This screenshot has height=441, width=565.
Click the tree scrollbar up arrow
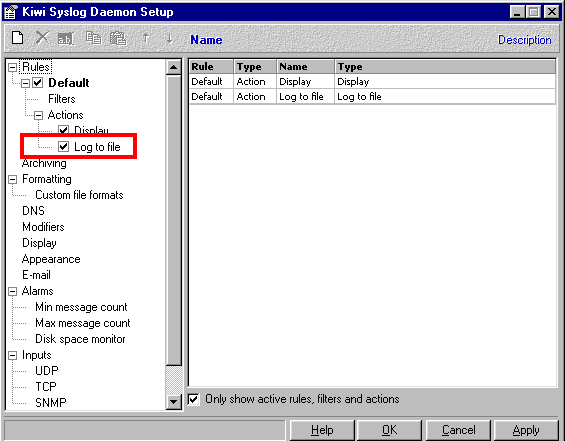pos(174,67)
